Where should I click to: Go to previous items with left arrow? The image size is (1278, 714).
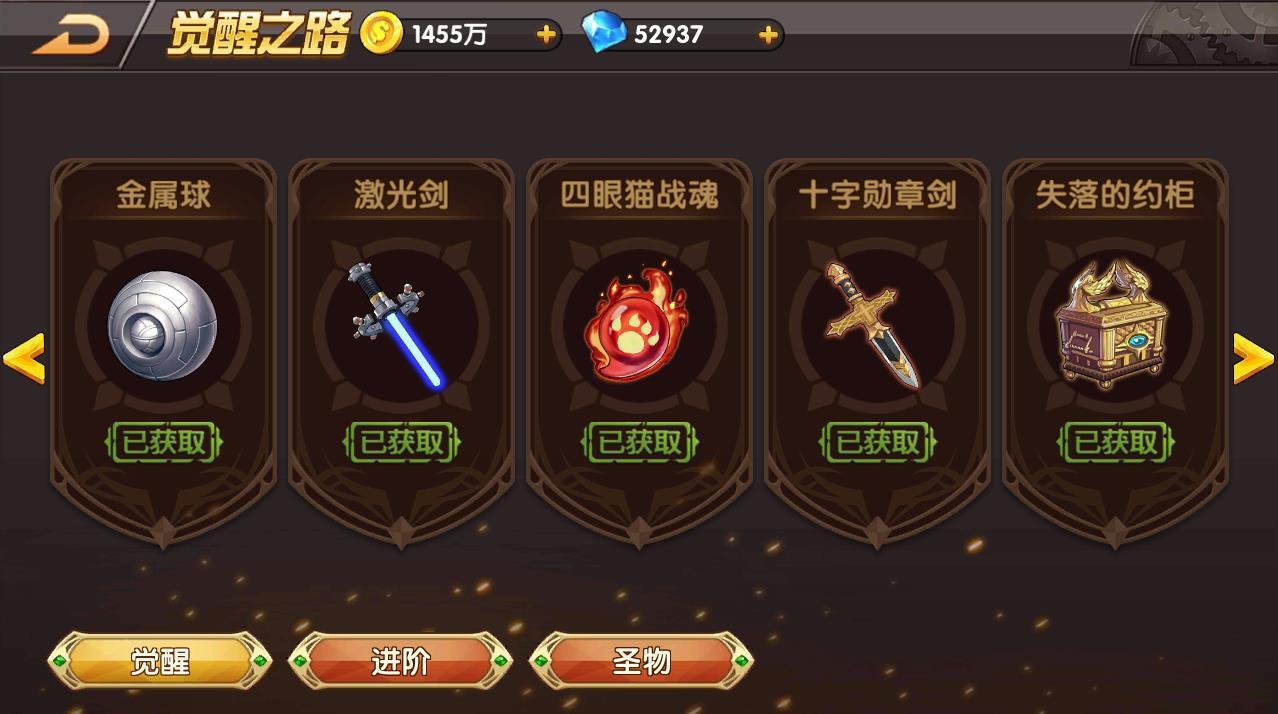(23, 358)
